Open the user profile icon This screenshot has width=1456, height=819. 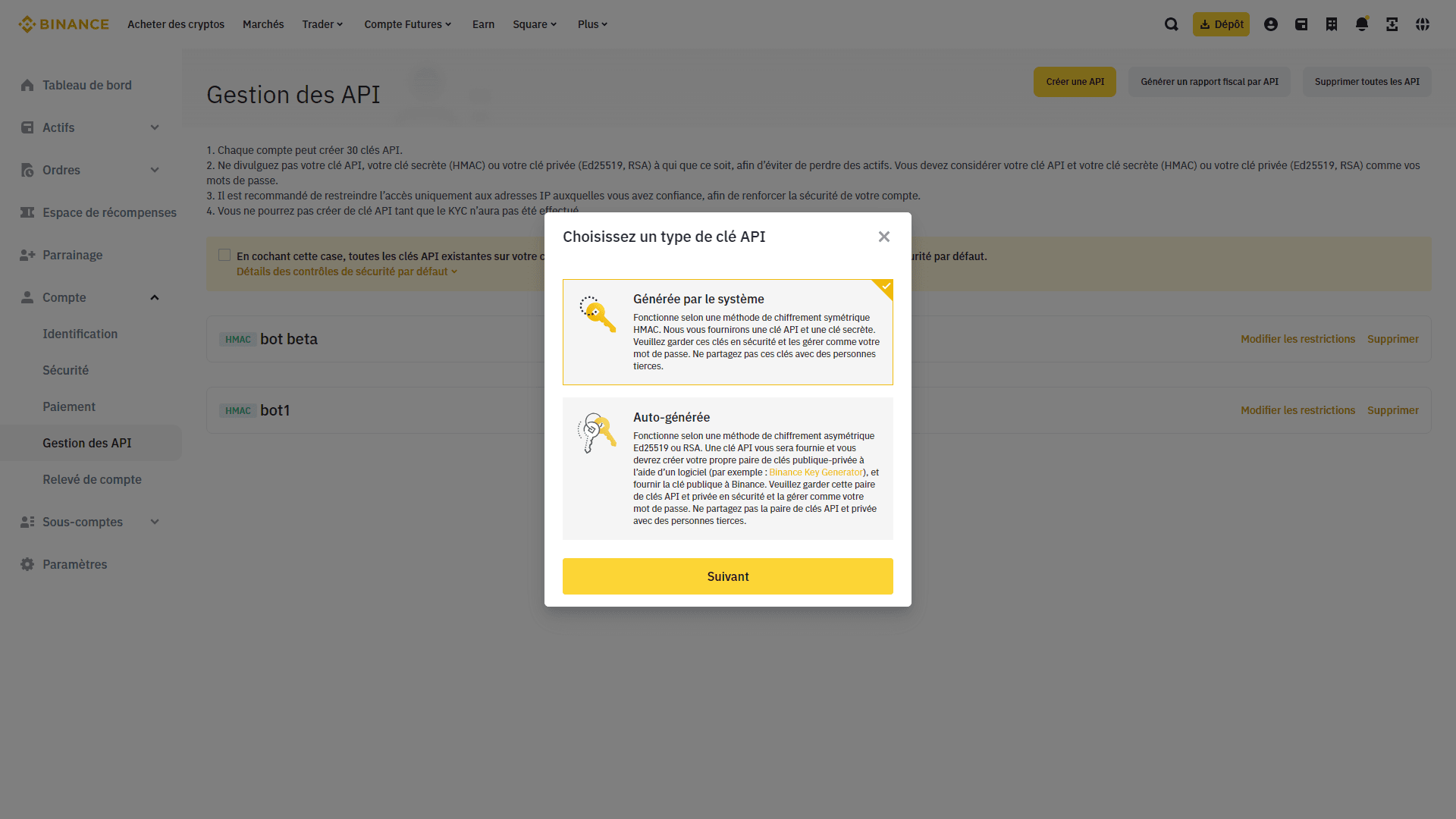pos(1271,24)
